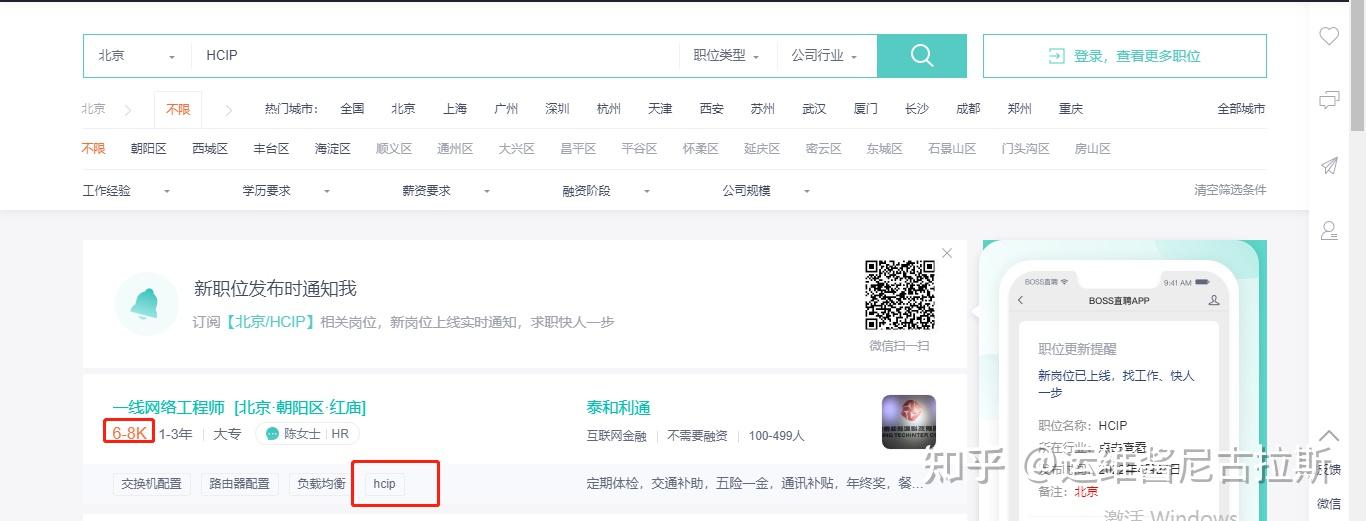The height and width of the screenshot is (521, 1366).
Task: Open job title 一线网络工程师
Action: click(168, 408)
